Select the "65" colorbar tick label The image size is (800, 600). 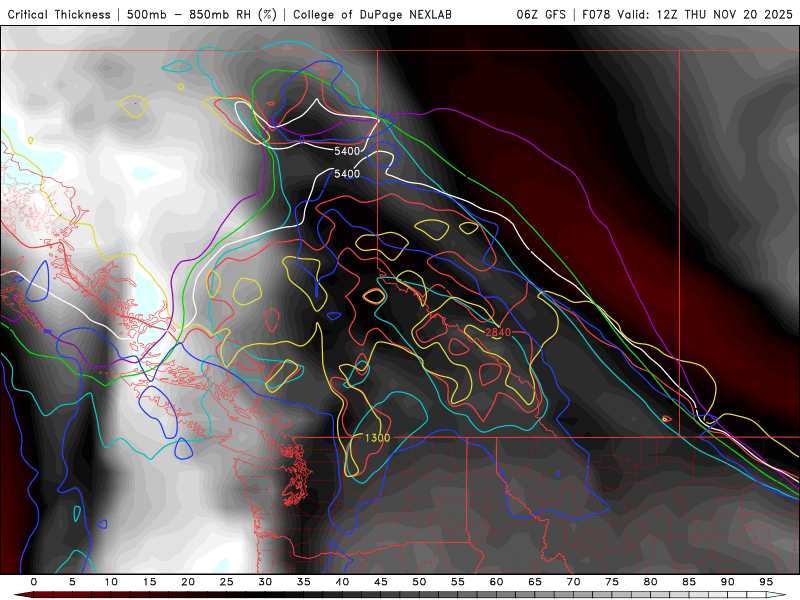[x=535, y=582]
